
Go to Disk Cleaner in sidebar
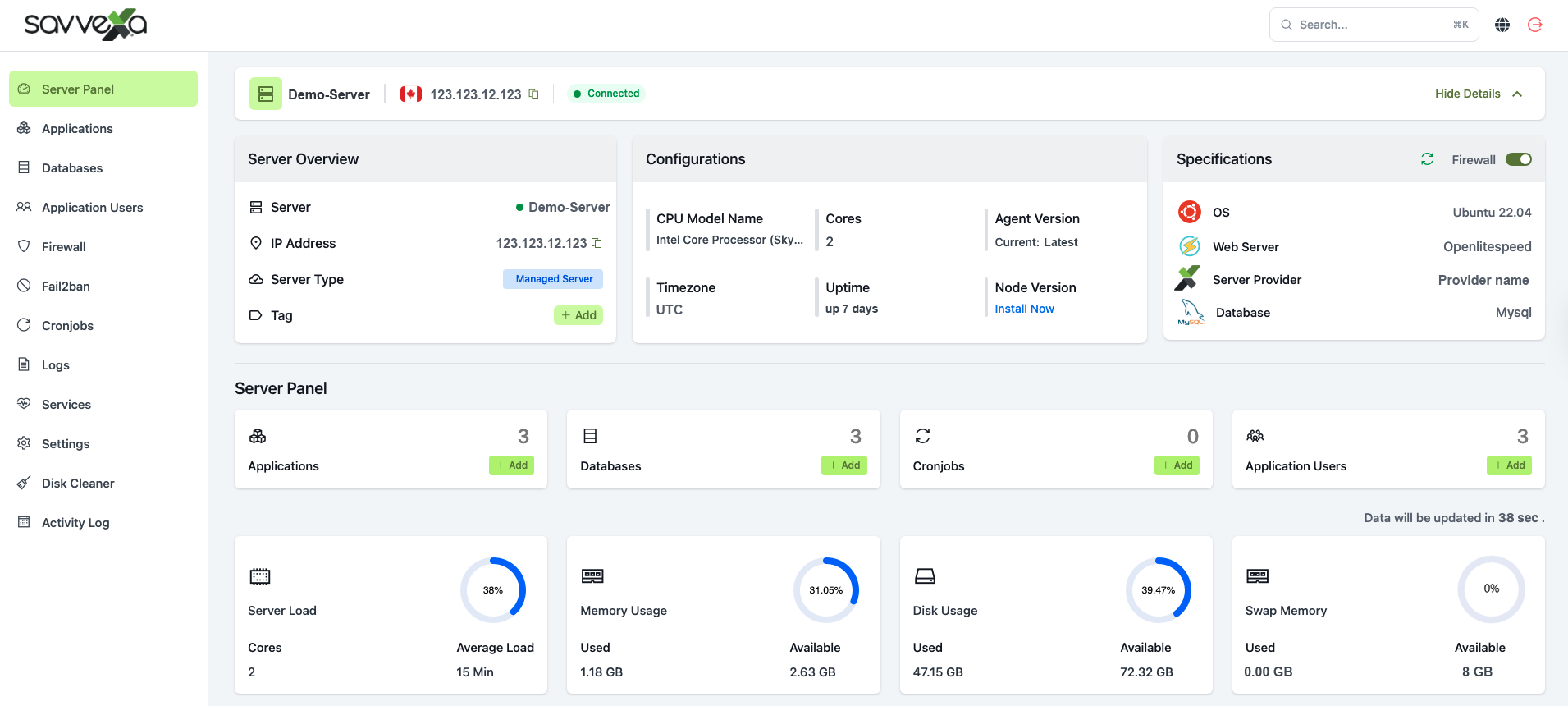point(78,484)
